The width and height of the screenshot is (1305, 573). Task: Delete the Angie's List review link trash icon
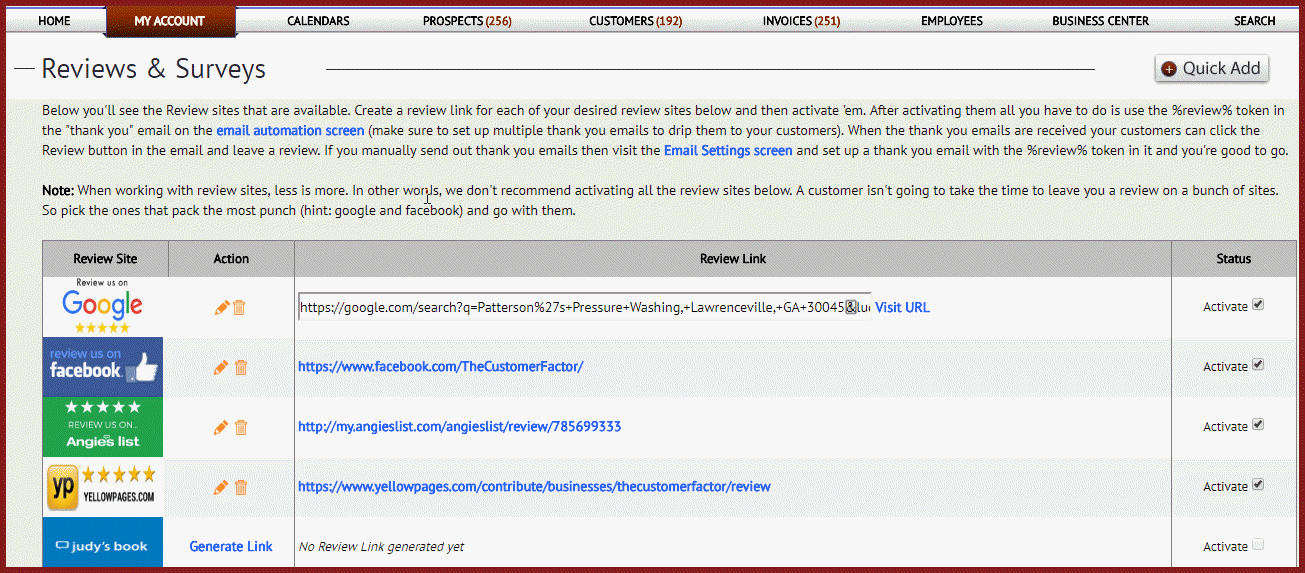pyautogui.click(x=240, y=428)
